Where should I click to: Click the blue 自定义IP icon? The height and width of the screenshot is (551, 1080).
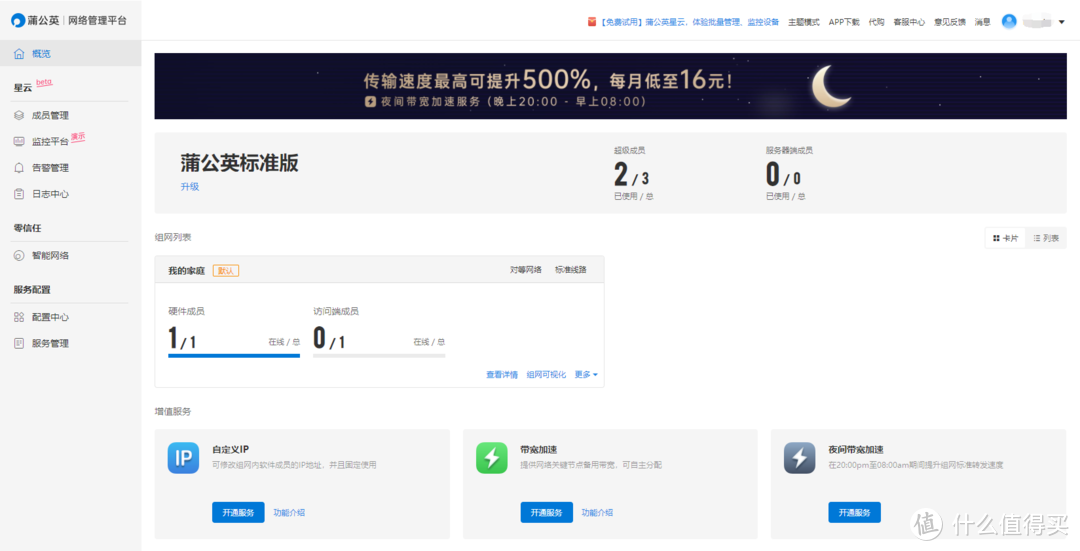183,458
